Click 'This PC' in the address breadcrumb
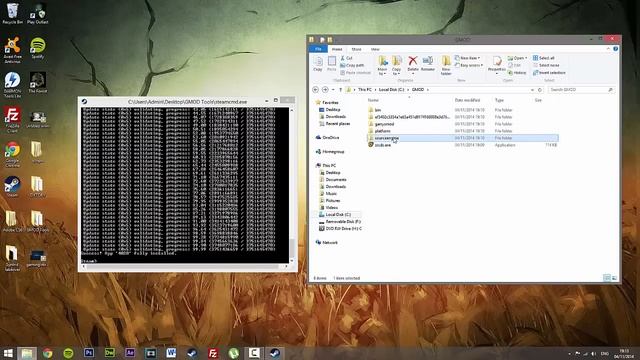The image size is (640, 360). pos(365,89)
